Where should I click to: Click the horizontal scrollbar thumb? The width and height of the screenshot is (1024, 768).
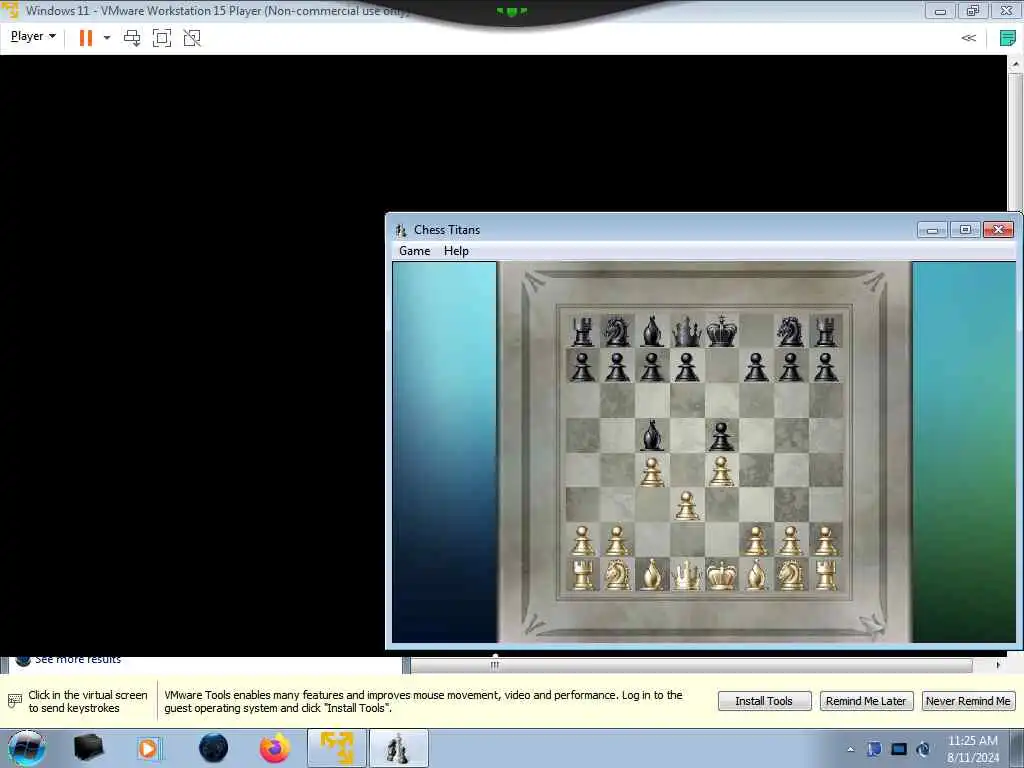[x=494, y=665]
